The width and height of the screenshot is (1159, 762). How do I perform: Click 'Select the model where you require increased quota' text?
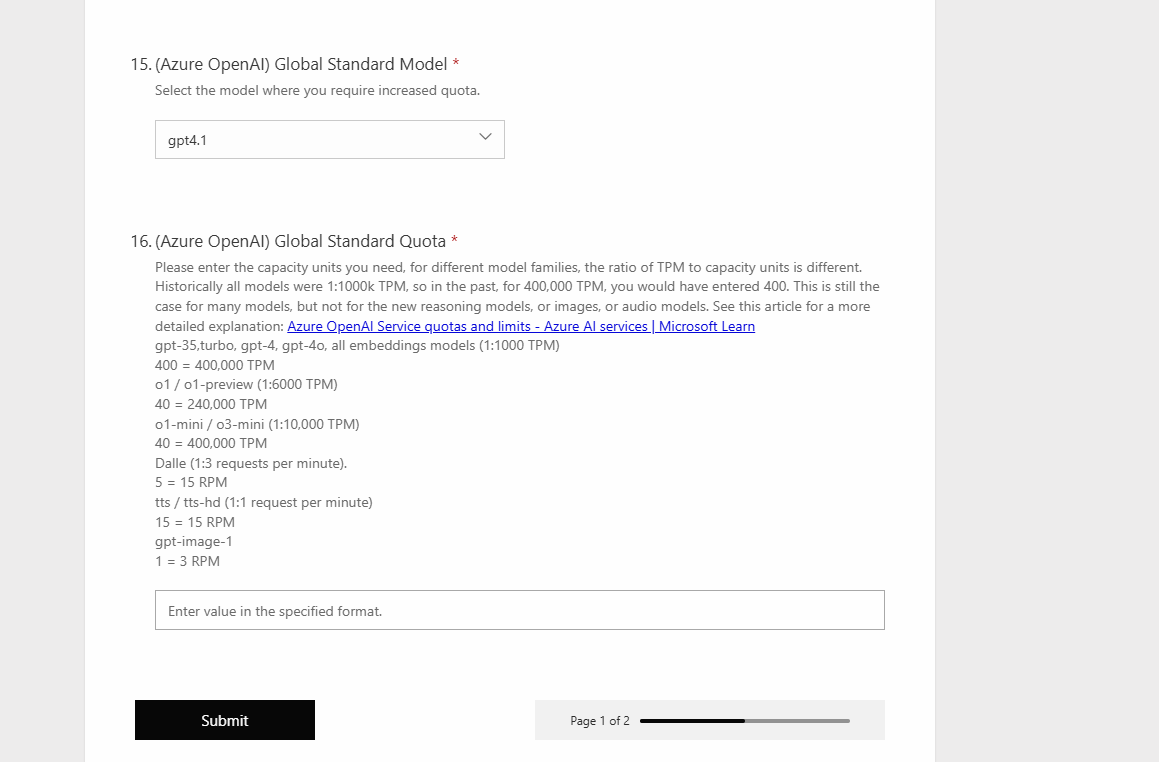click(x=317, y=90)
